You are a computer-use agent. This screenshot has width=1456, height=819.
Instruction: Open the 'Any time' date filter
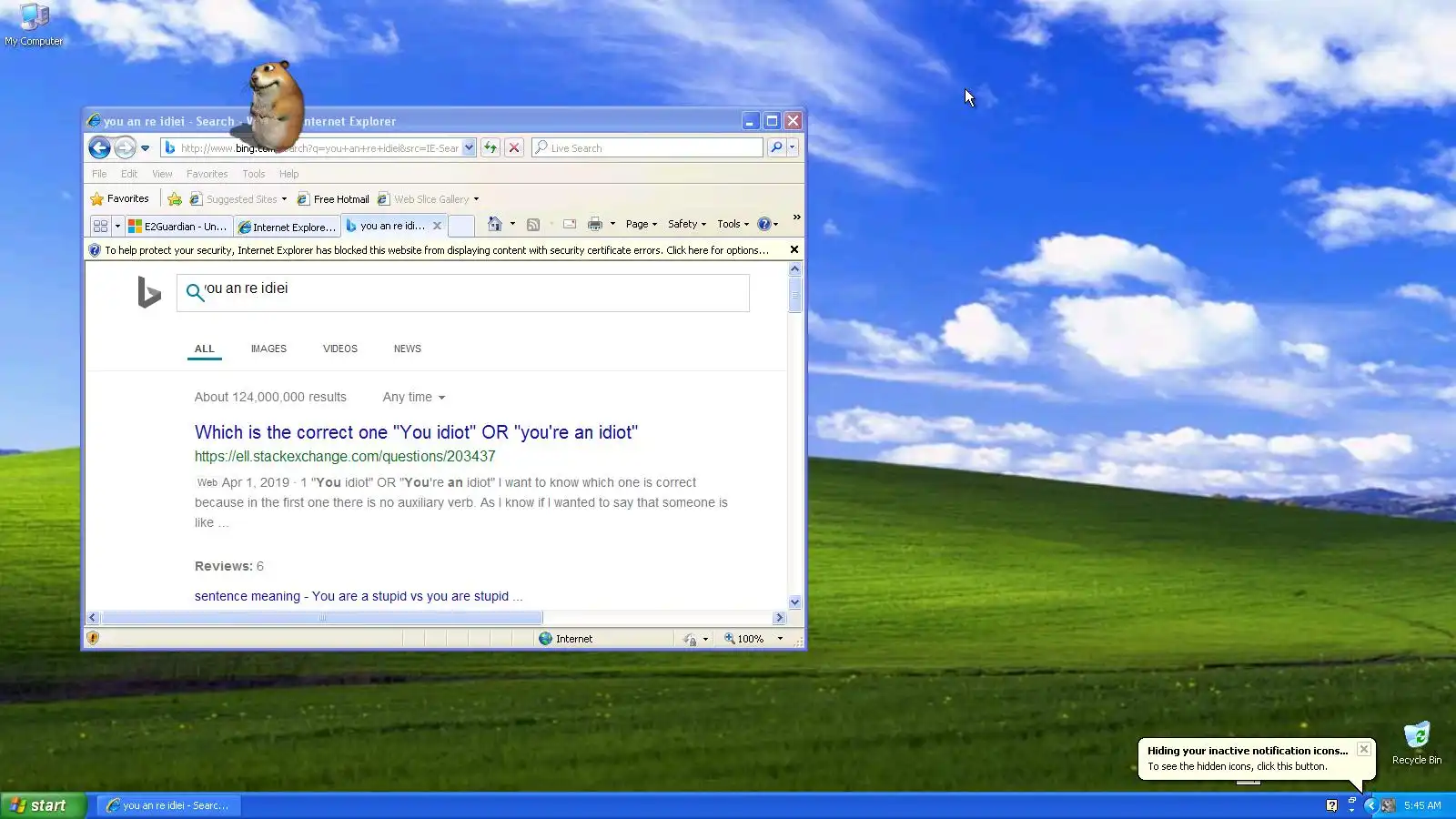pyautogui.click(x=414, y=398)
